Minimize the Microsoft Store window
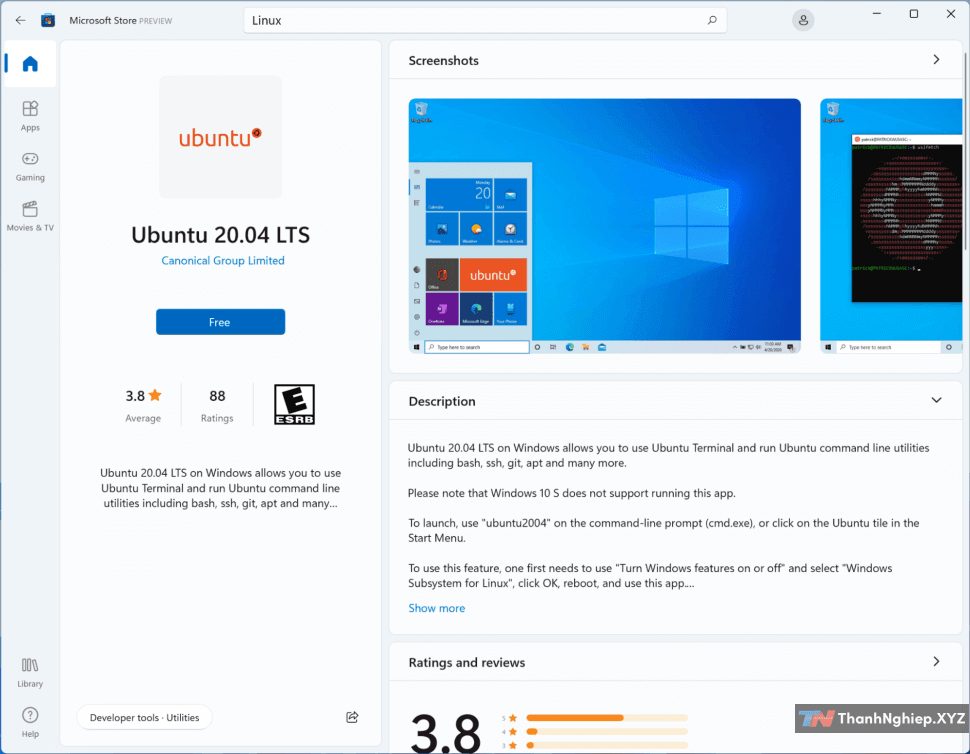Image resolution: width=970 pixels, height=754 pixels. (x=877, y=14)
